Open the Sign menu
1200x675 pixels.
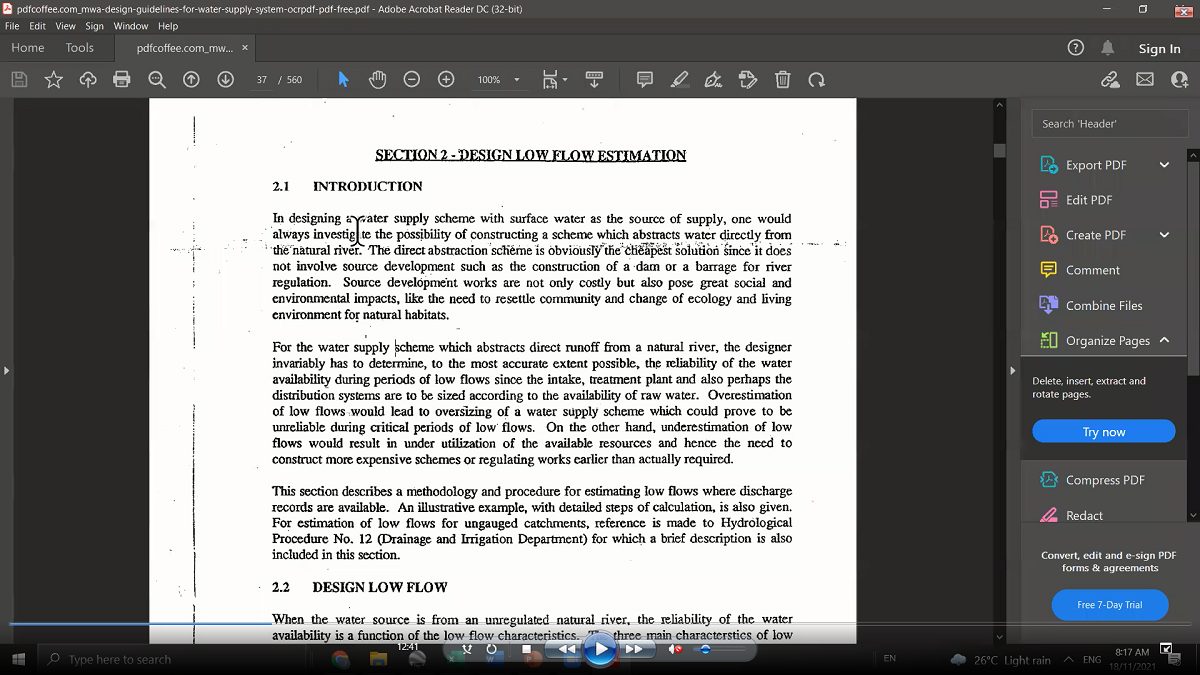coord(94,26)
